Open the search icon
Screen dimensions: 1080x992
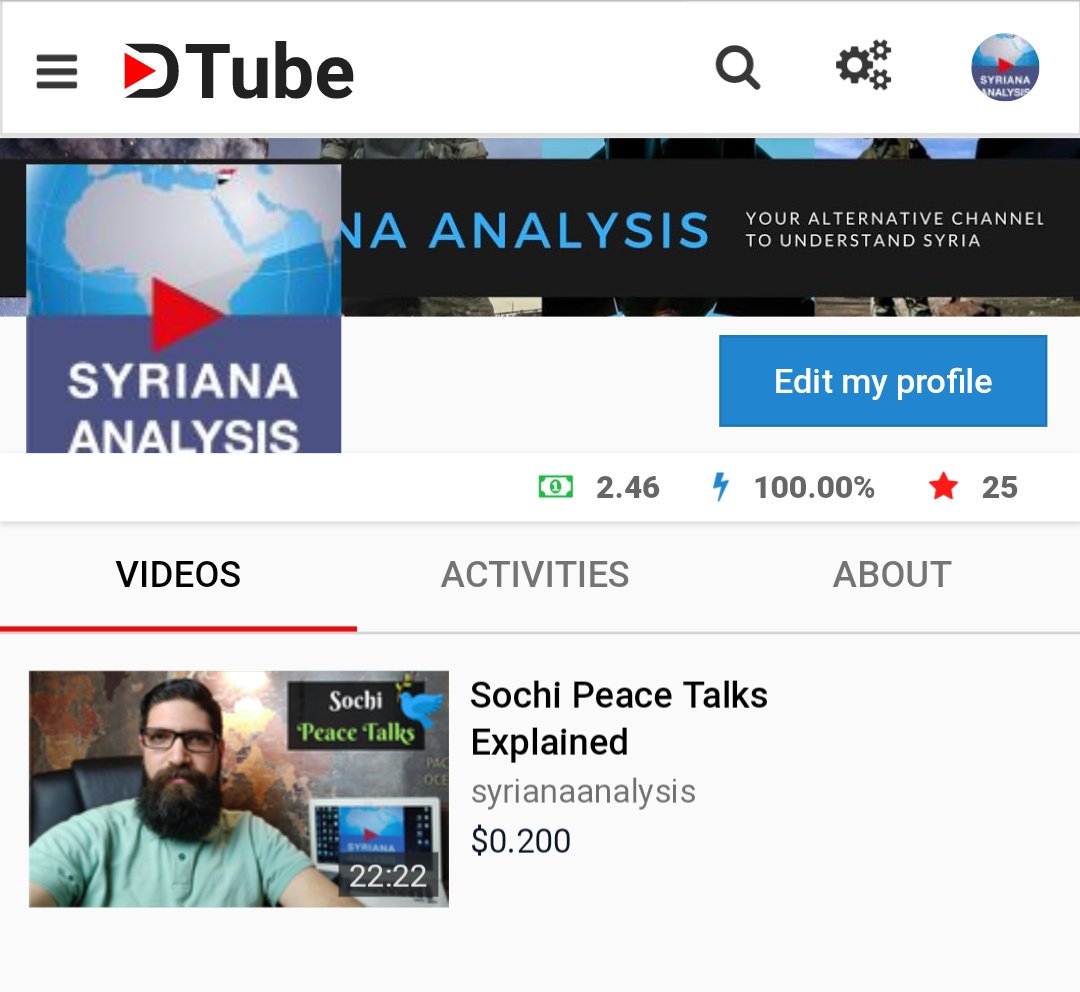738,68
